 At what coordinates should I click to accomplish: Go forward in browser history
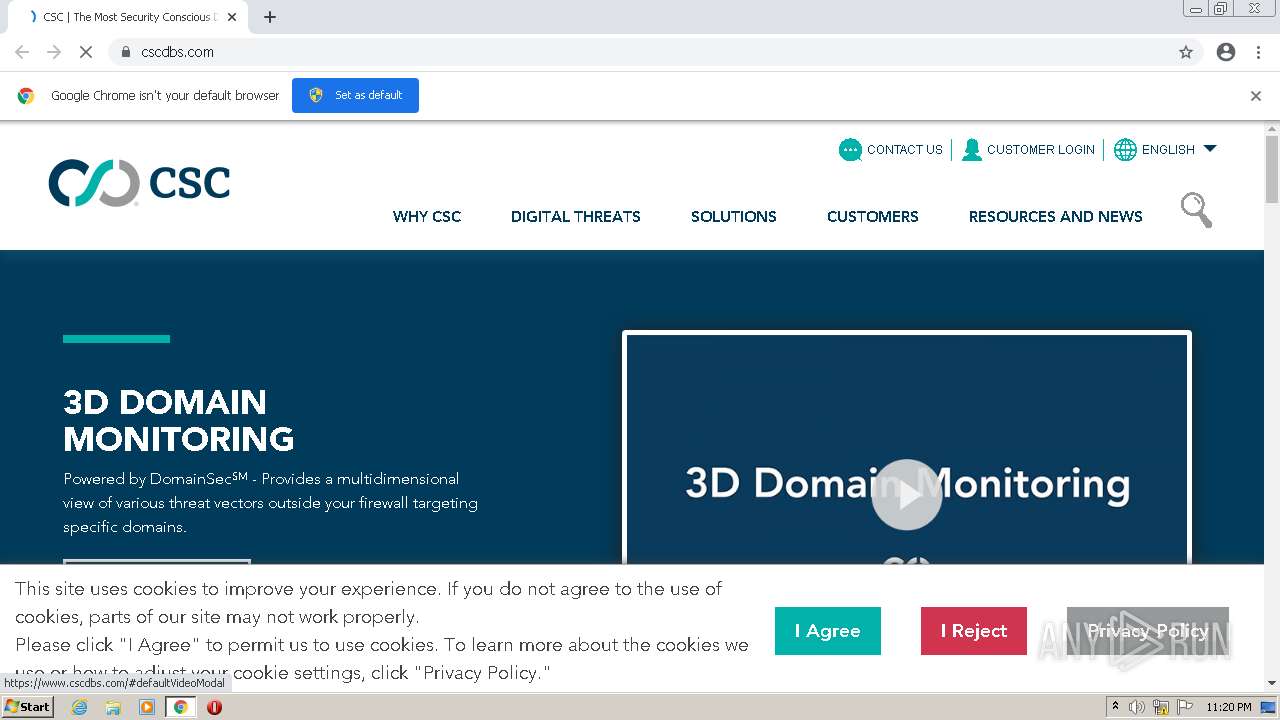coord(54,52)
